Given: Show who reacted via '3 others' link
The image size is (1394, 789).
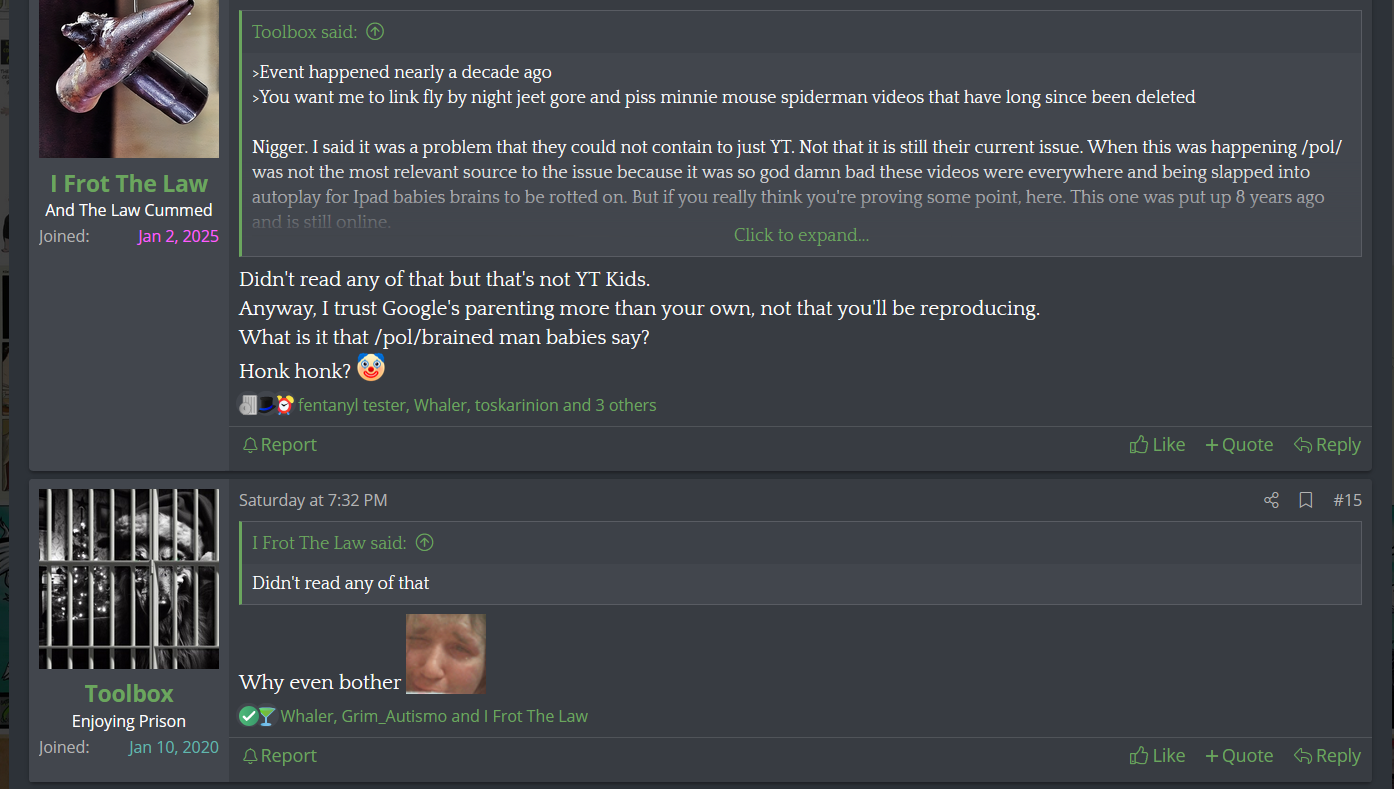Looking at the screenshot, I should [x=626, y=405].
